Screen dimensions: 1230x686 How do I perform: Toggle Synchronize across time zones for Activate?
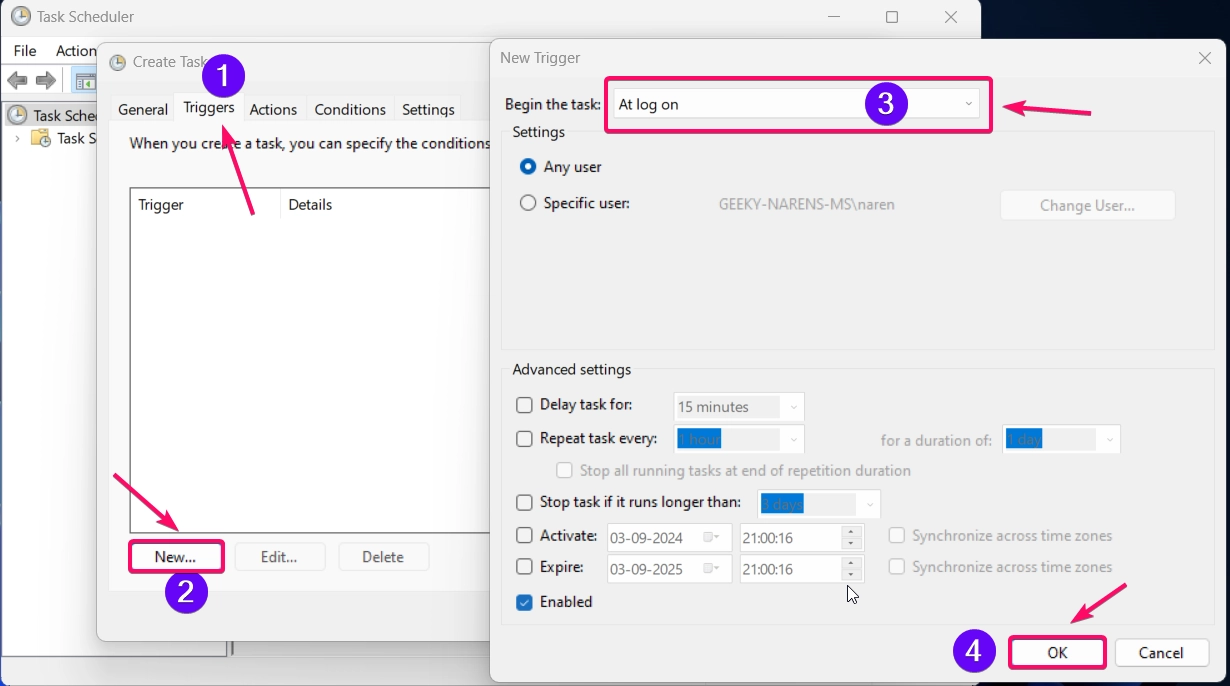[x=897, y=536]
